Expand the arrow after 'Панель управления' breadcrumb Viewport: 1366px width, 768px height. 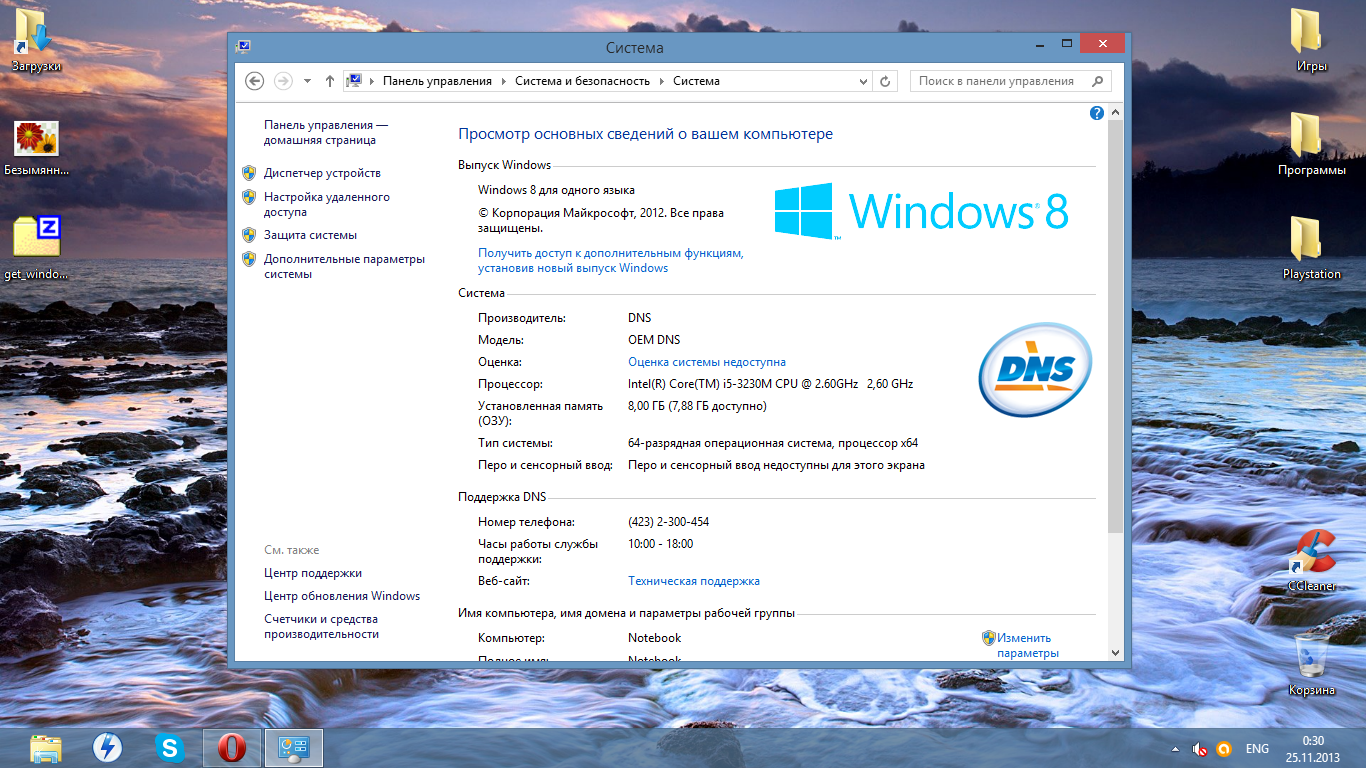pos(504,81)
